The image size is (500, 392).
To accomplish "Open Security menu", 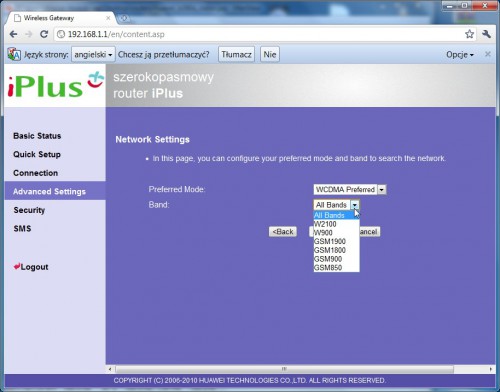I will [x=29, y=210].
